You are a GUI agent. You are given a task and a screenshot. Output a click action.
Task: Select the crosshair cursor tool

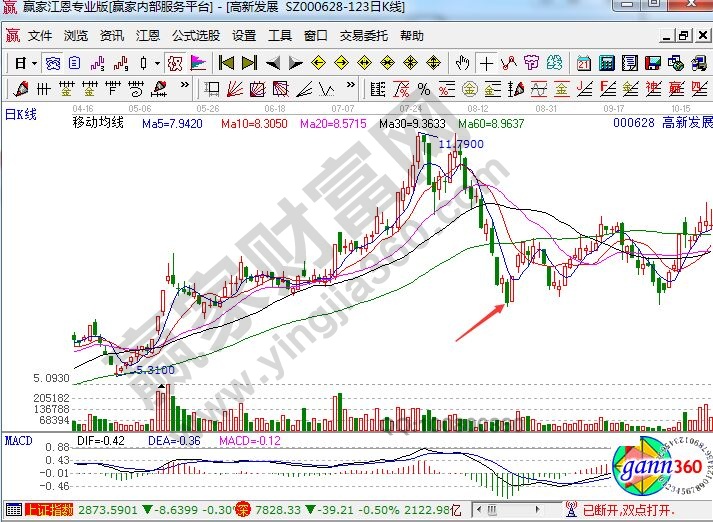485,62
